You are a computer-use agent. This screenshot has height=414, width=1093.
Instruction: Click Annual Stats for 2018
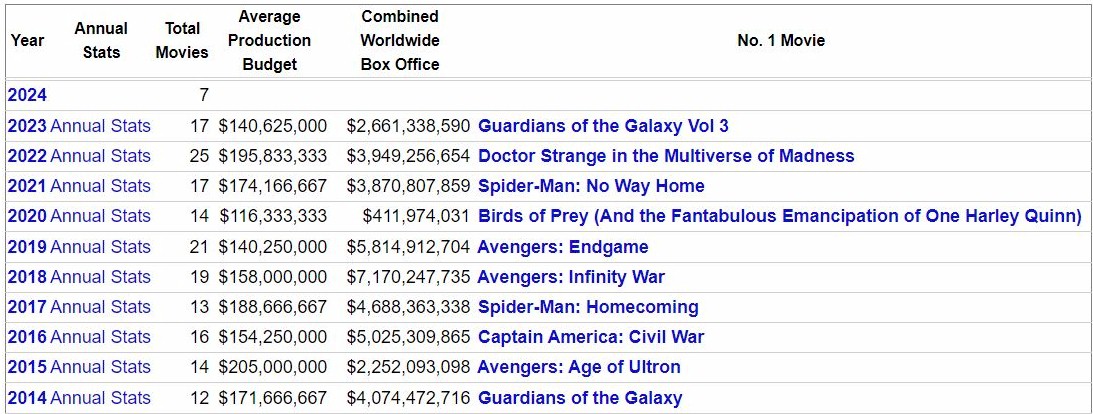(100, 277)
